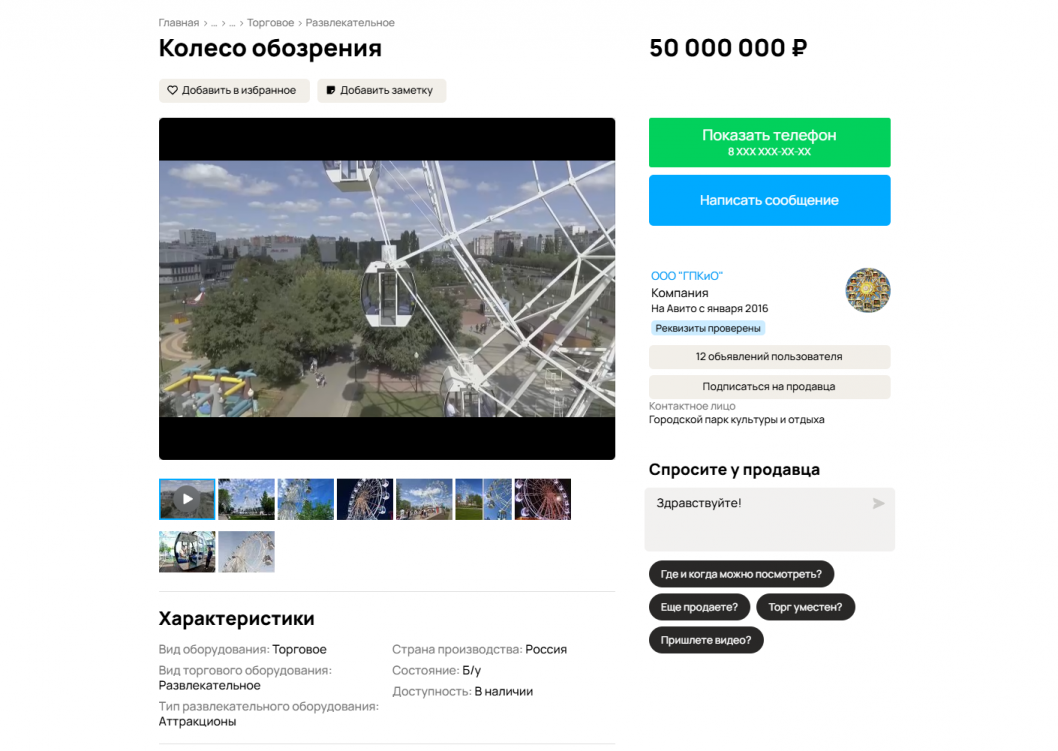Play the video thumbnail with the play icon

pos(187,499)
